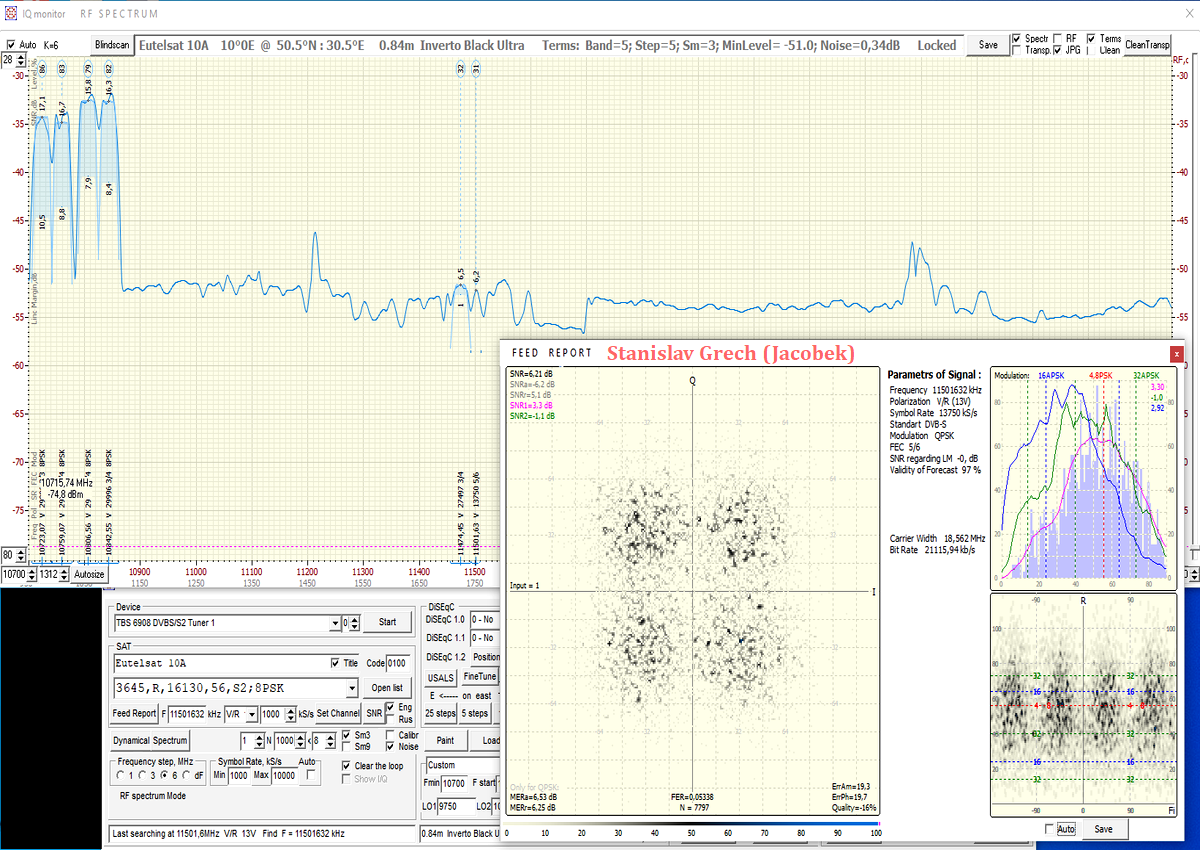Expand the Device tuner dropdown

point(334,623)
